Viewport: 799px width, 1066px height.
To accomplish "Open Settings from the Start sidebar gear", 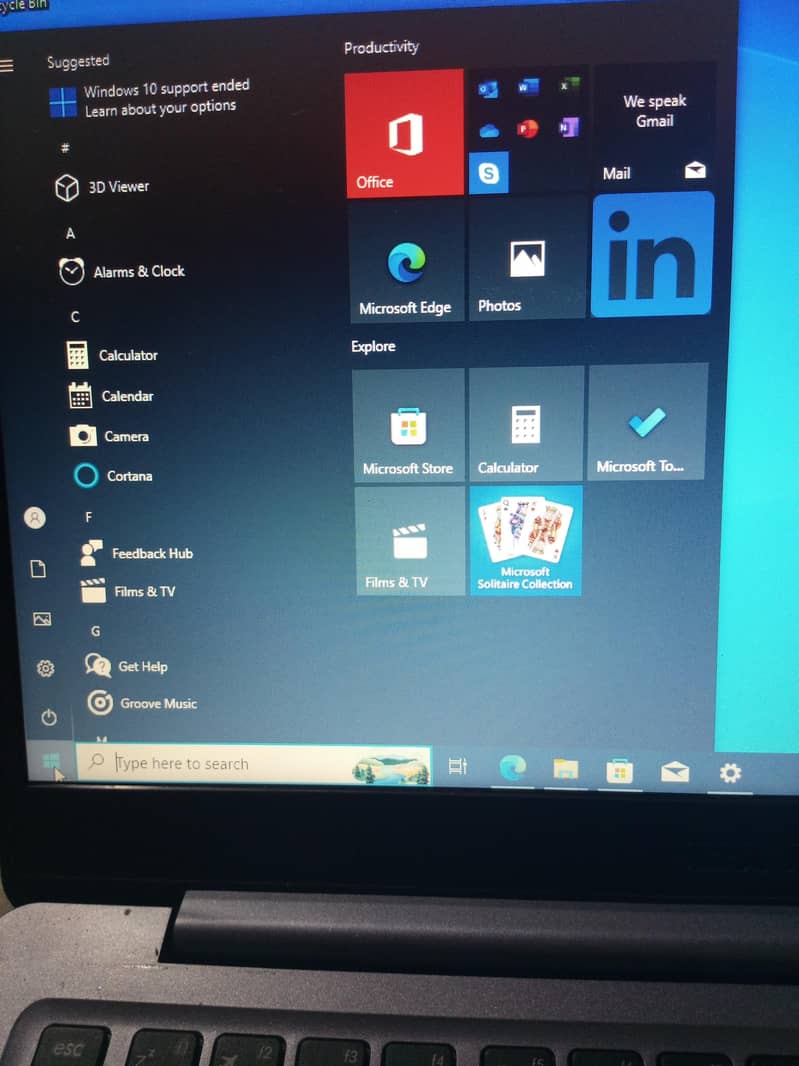I will click(x=46, y=668).
